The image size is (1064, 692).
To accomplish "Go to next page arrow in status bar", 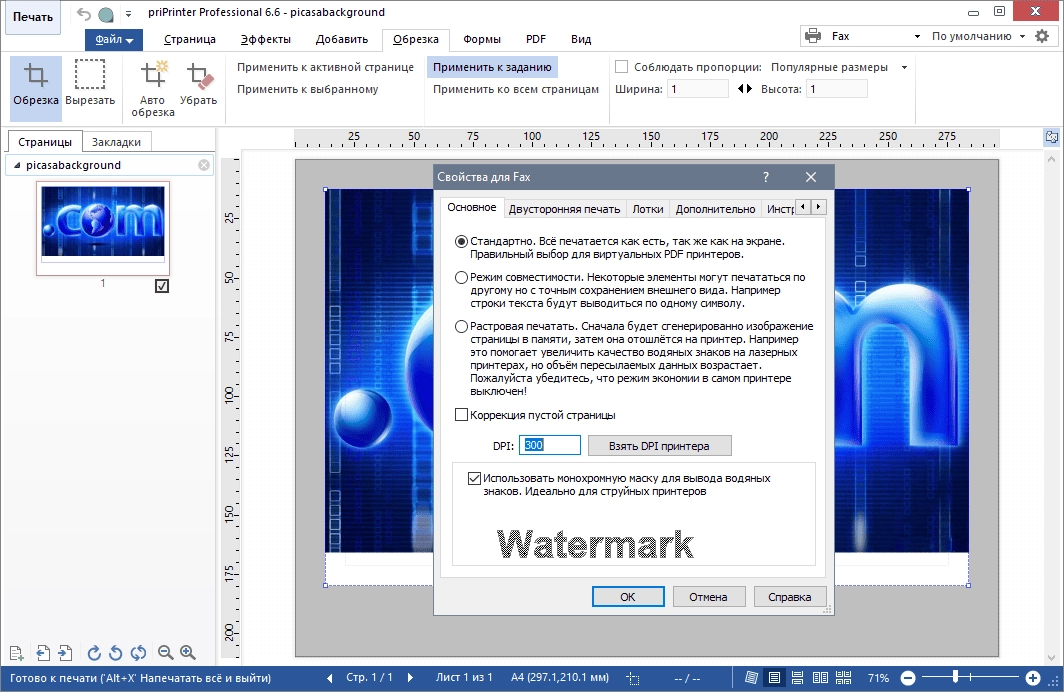I will (410, 678).
